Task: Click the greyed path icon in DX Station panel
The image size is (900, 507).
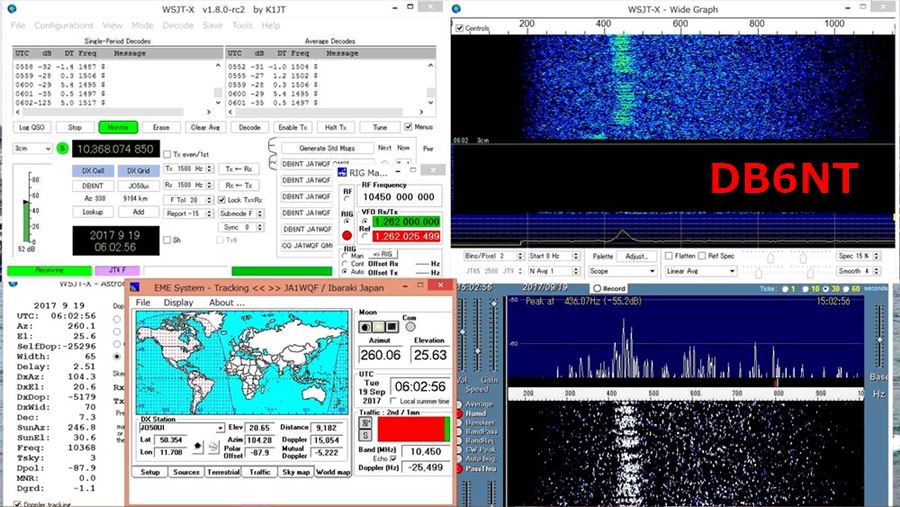Action: click(x=212, y=446)
